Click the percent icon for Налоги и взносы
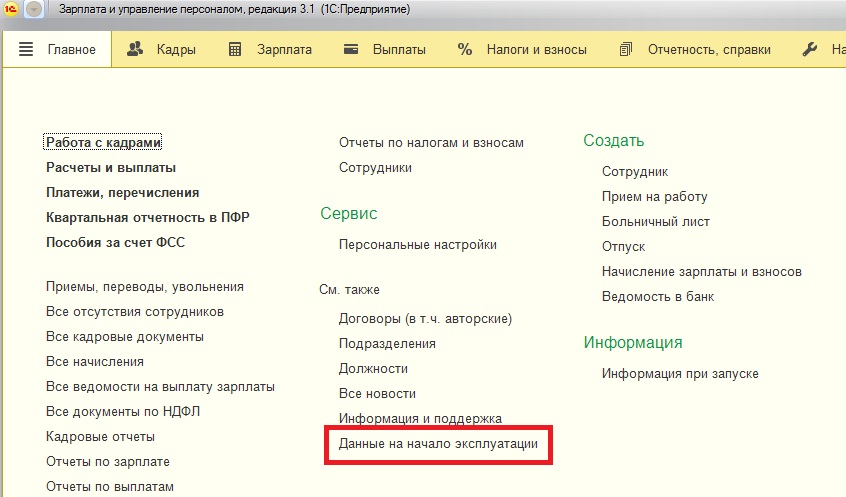Image resolution: width=846 pixels, height=497 pixels. 465,49
